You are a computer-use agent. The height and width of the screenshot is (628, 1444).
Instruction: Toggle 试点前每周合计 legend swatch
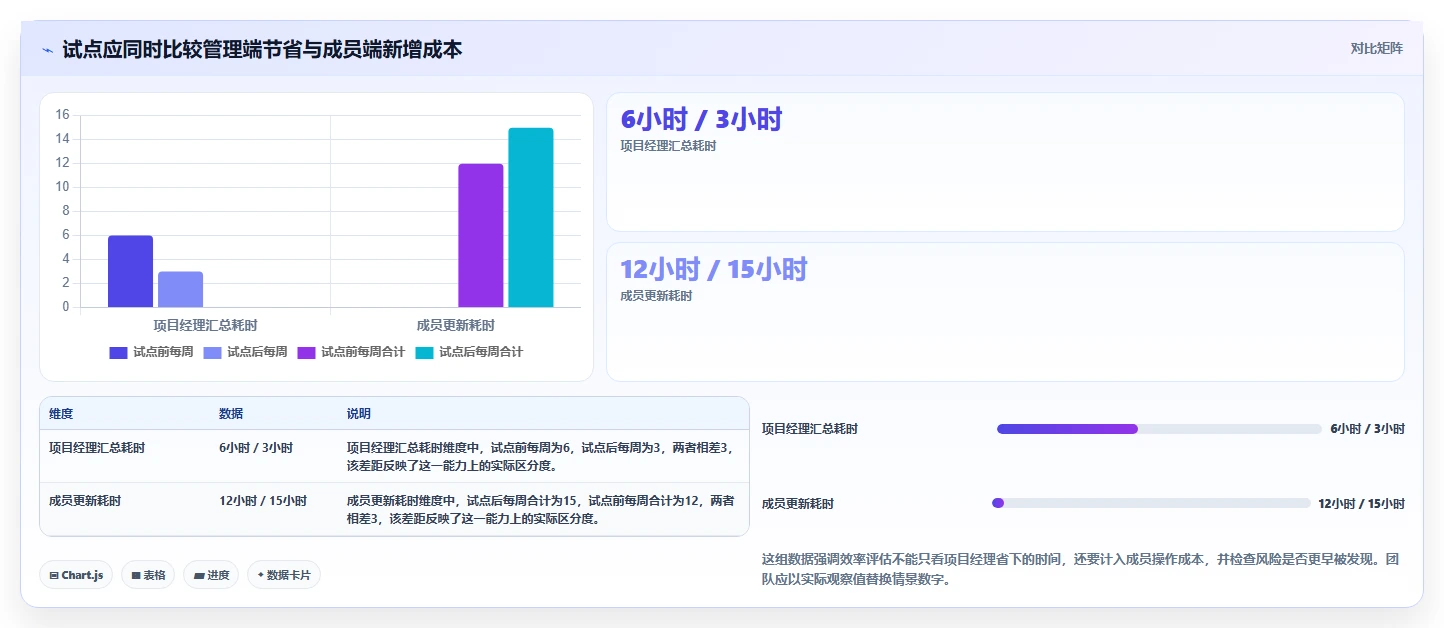pyautogui.click(x=306, y=352)
